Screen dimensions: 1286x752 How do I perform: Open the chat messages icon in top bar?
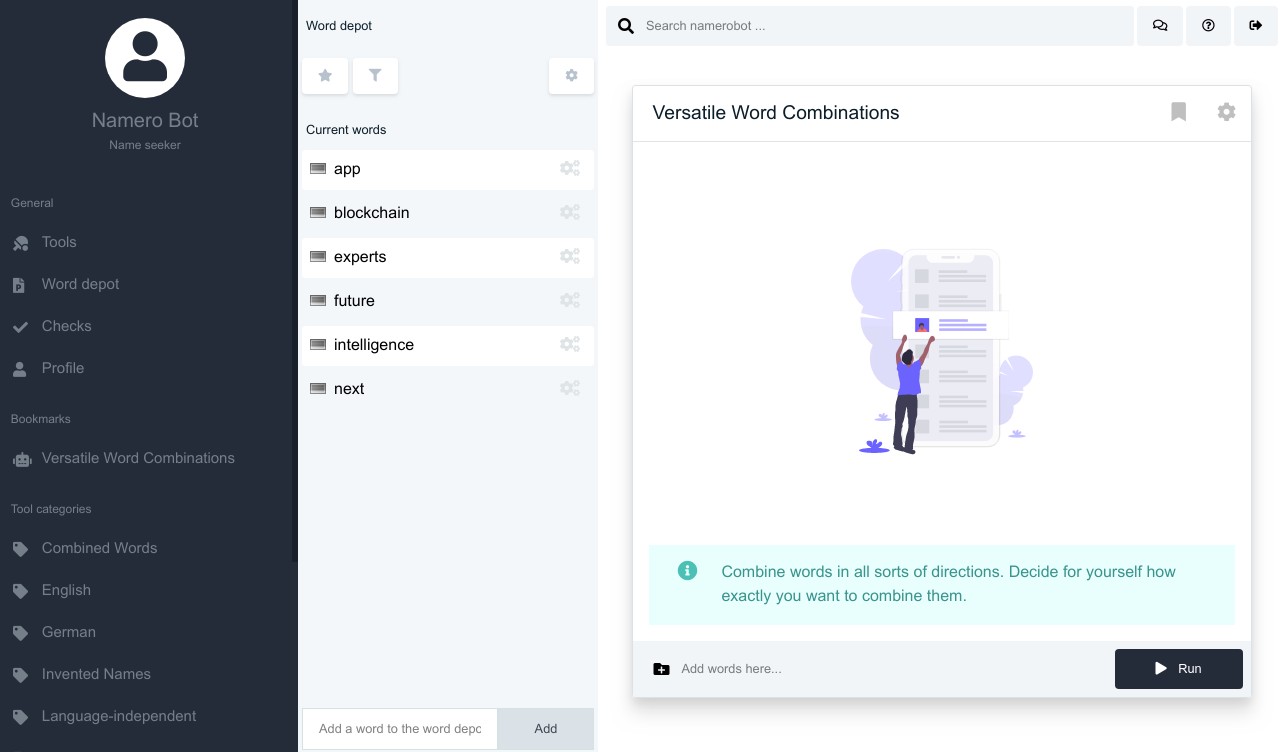pos(1160,26)
